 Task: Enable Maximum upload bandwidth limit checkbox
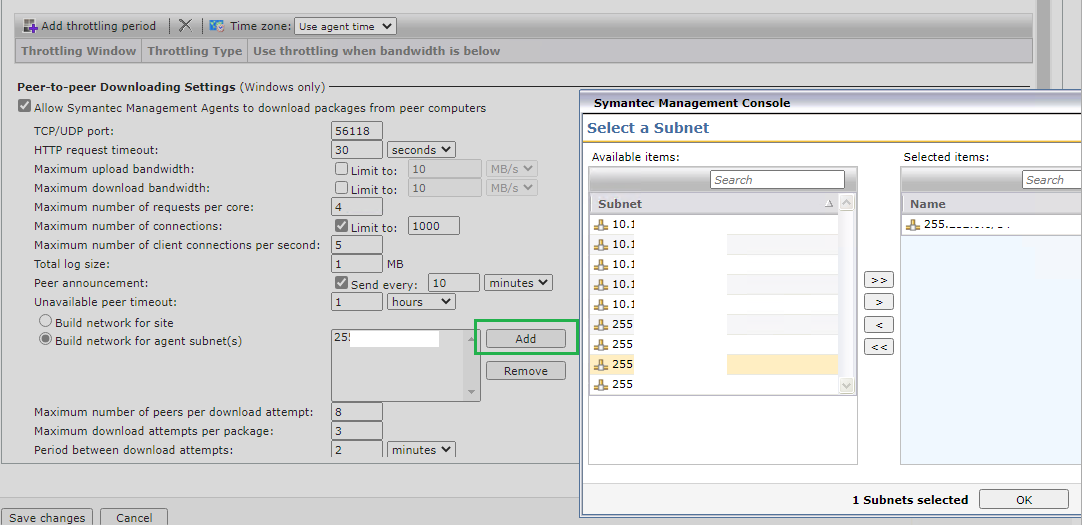[x=341, y=169]
